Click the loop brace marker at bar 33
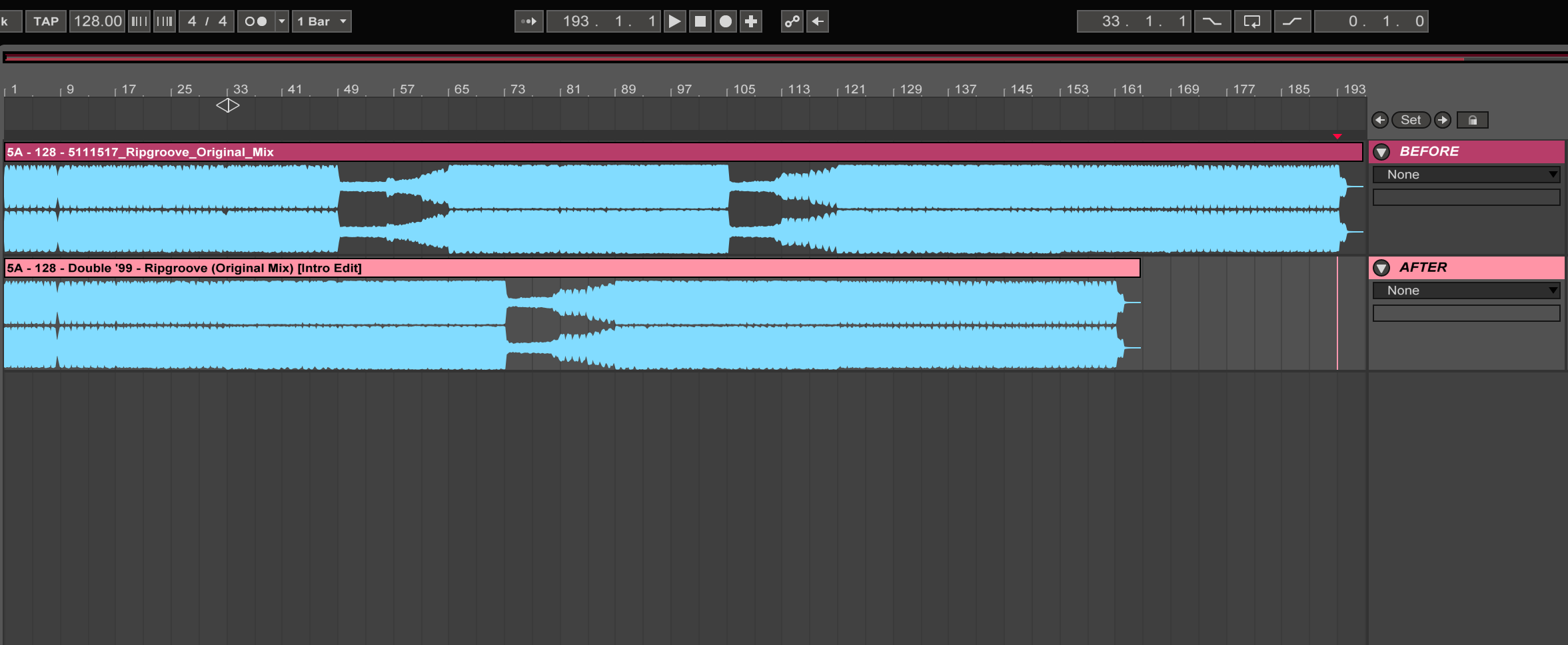Image resolution: width=1568 pixels, height=645 pixels. (228, 105)
